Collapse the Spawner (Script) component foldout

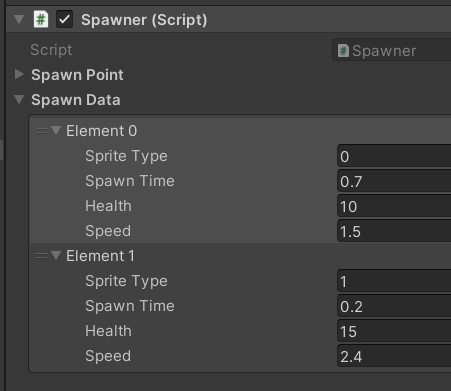(19, 19)
